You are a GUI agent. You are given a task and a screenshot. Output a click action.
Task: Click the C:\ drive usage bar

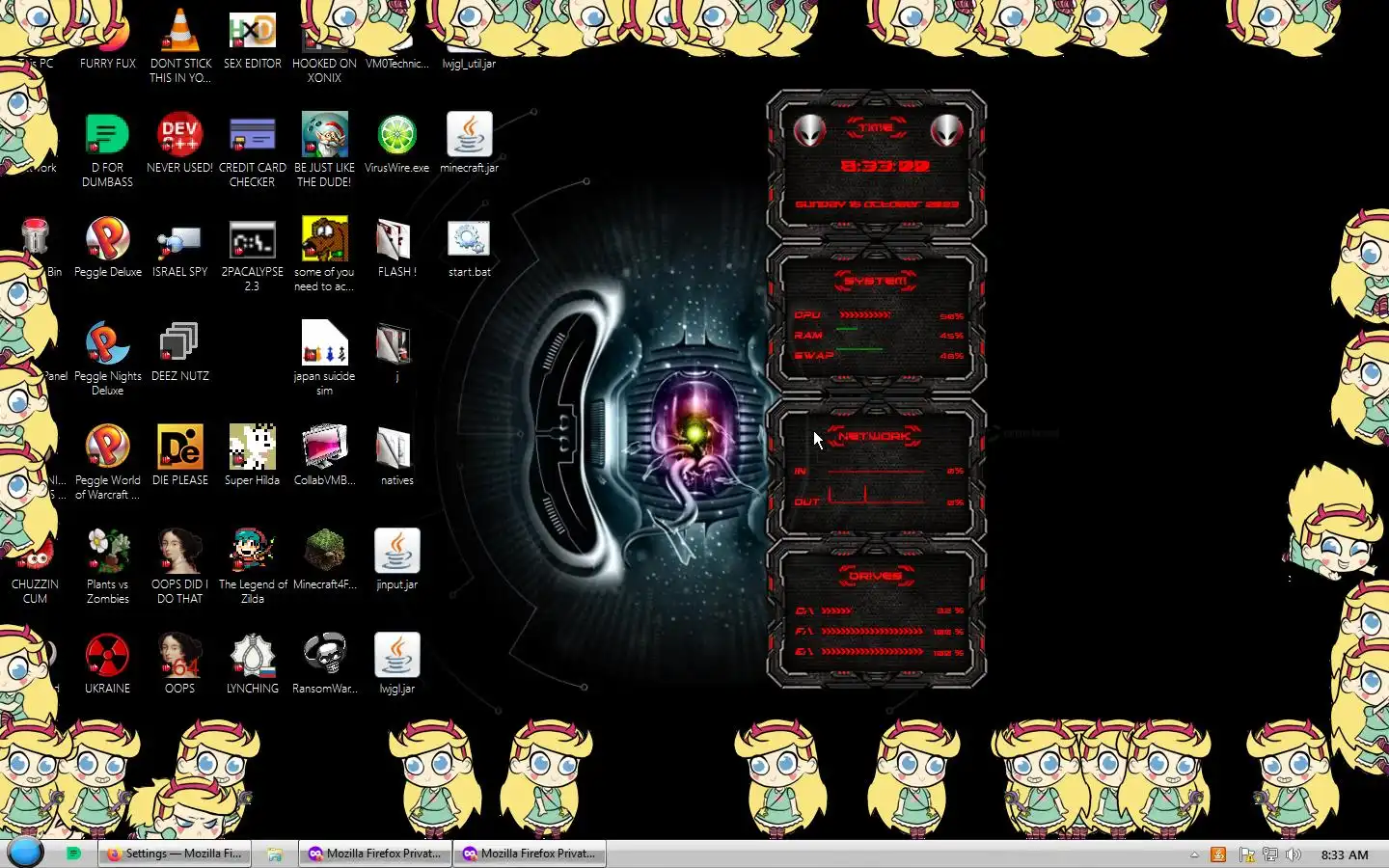836,610
